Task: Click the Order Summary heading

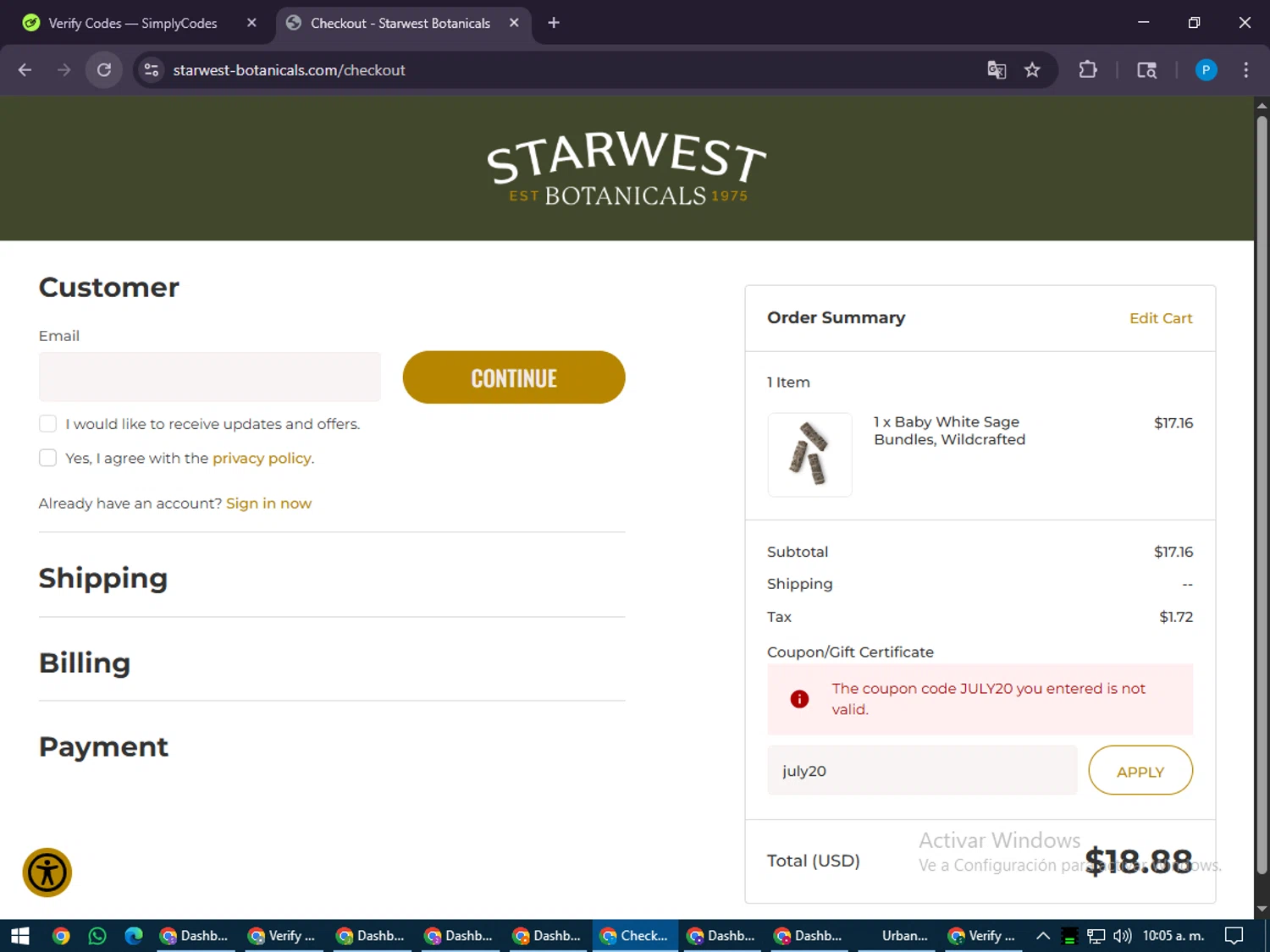Action: tap(836, 317)
